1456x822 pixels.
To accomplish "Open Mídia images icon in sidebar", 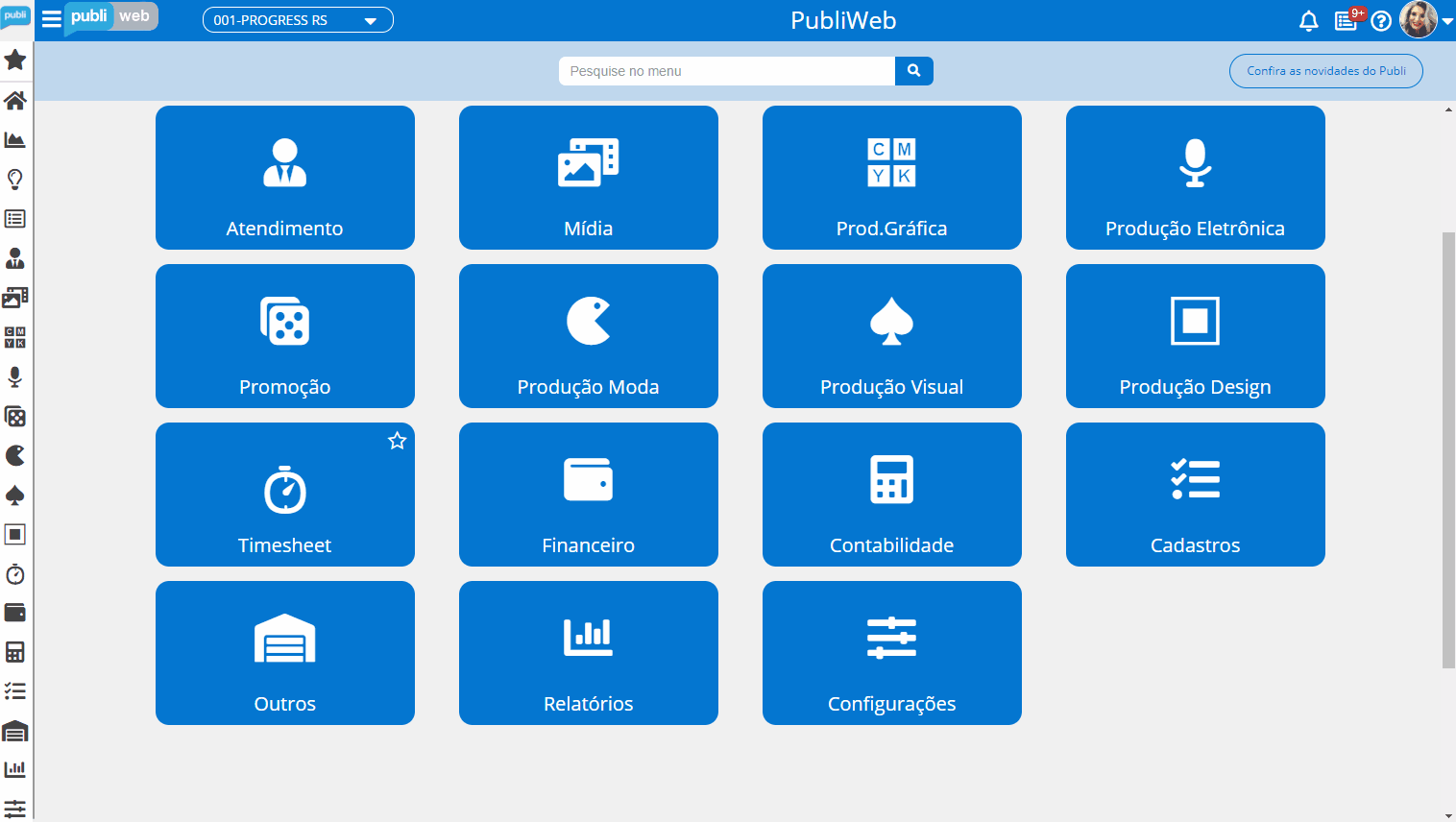I will [15, 298].
